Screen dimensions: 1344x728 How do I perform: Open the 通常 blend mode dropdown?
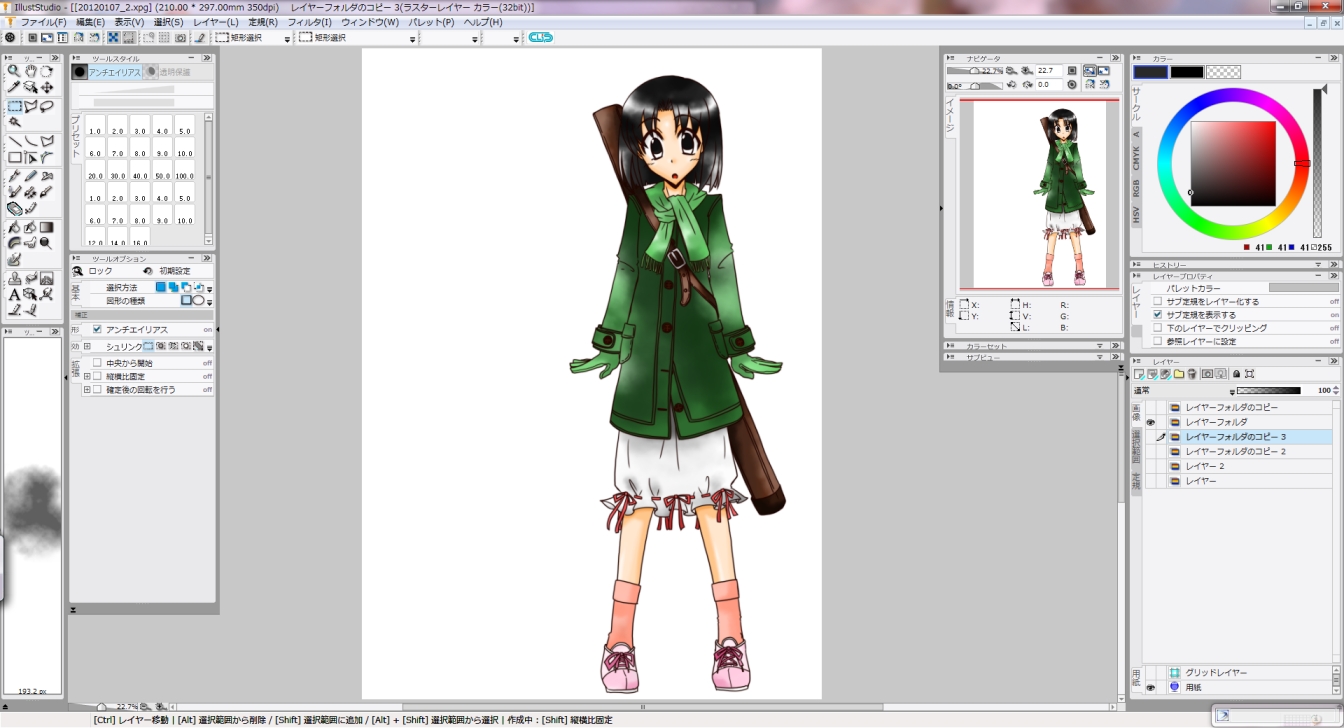click(x=1182, y=390)
